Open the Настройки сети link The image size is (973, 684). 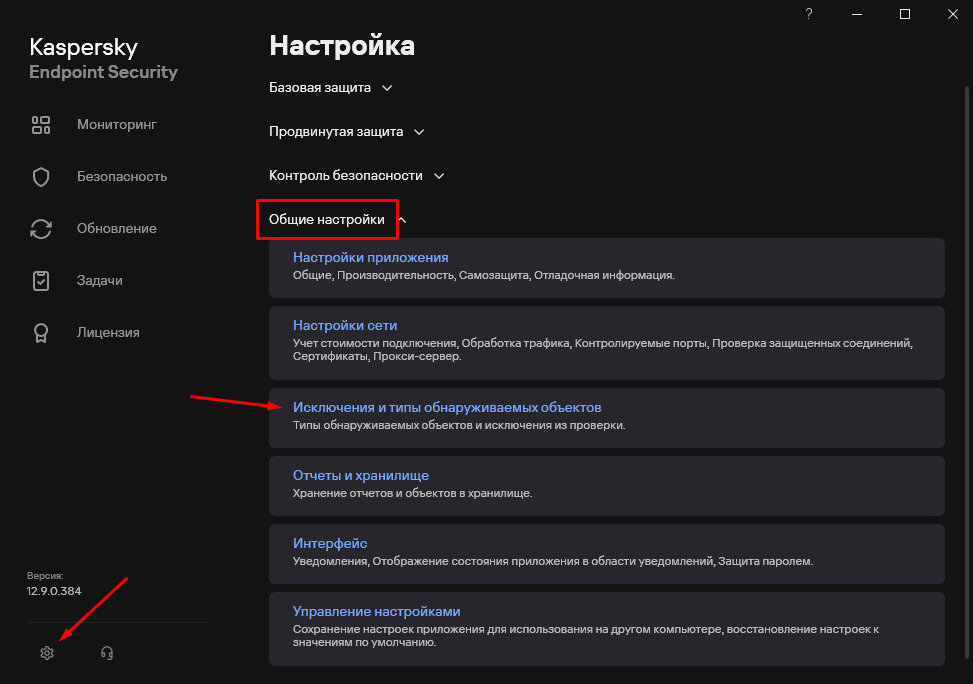(345, 326)
